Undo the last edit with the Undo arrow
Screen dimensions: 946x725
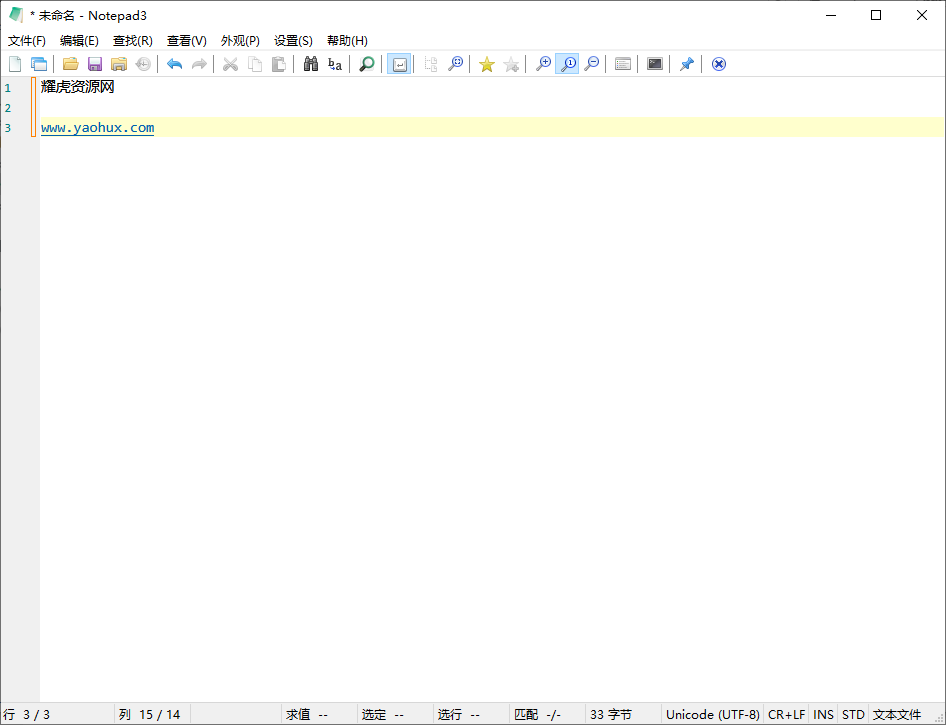173,63
